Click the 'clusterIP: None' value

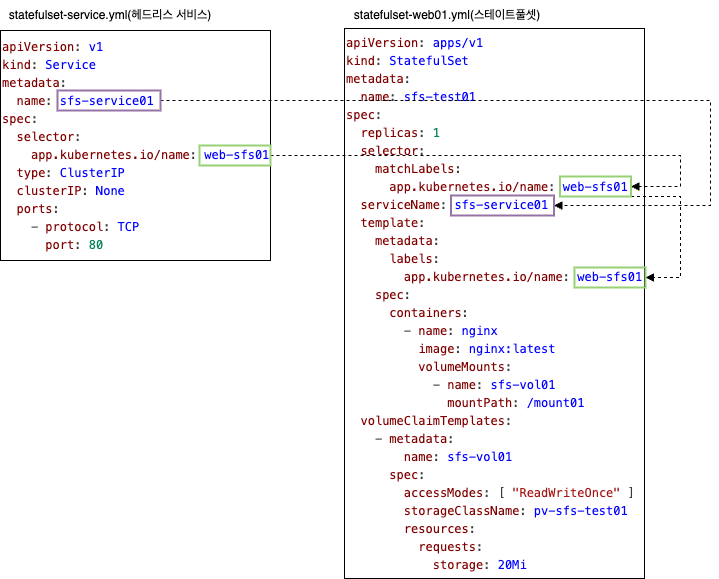tap(110, 191)
